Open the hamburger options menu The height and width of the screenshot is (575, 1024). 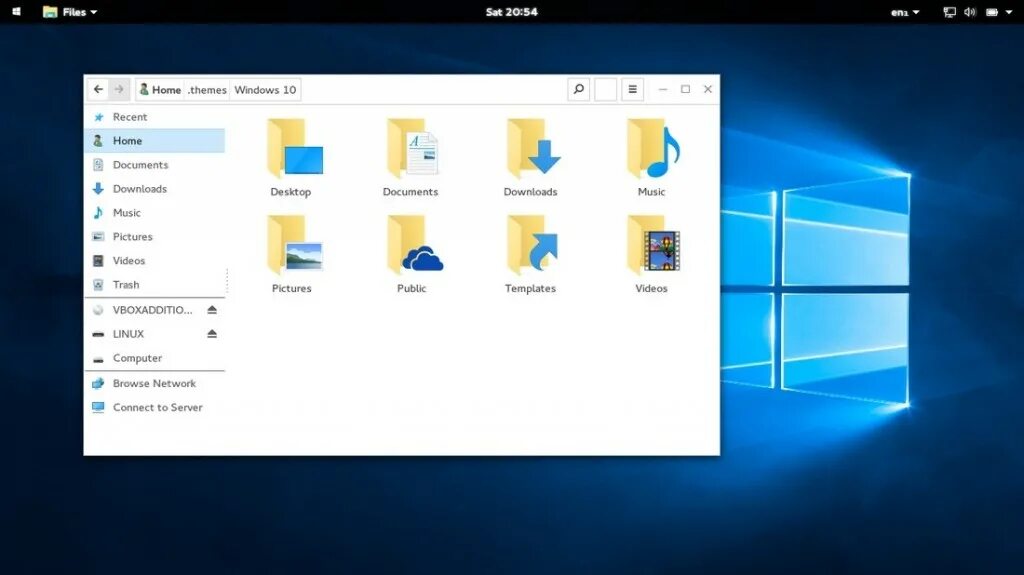tap(632, 90)
